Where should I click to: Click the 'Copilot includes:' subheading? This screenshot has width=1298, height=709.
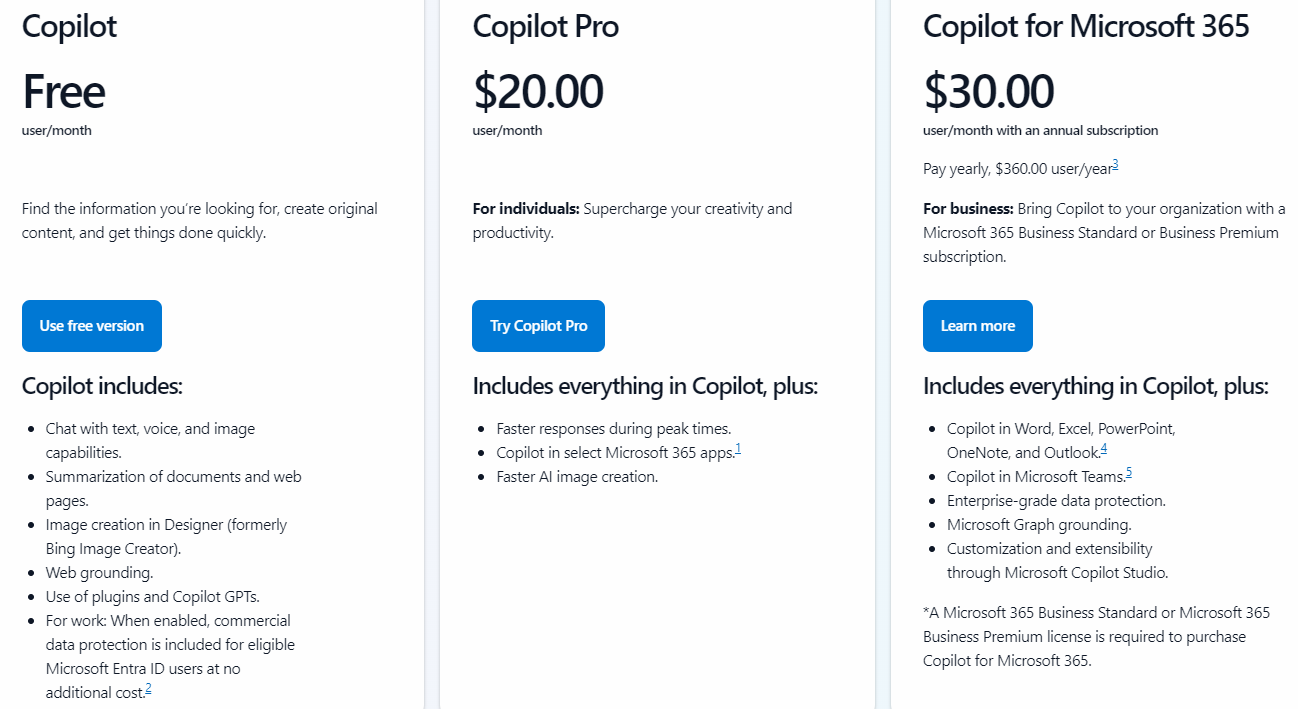pos(102,386)
